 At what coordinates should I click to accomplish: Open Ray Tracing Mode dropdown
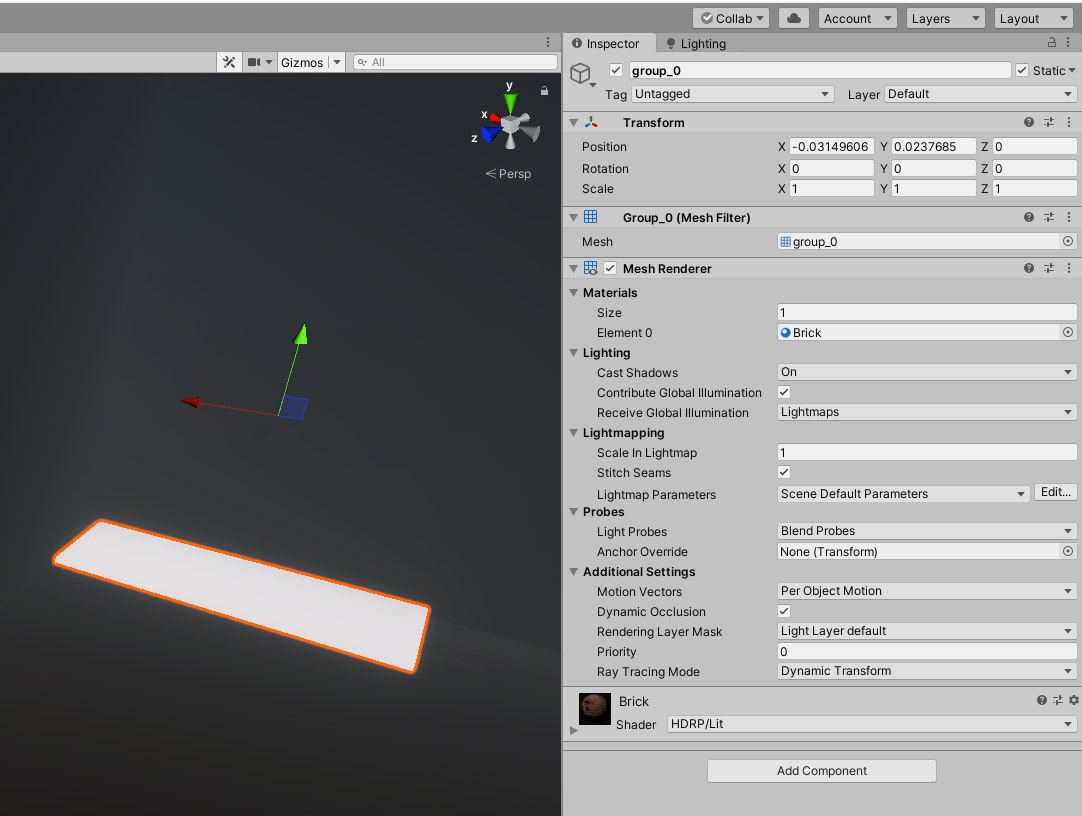pos(927,671)
